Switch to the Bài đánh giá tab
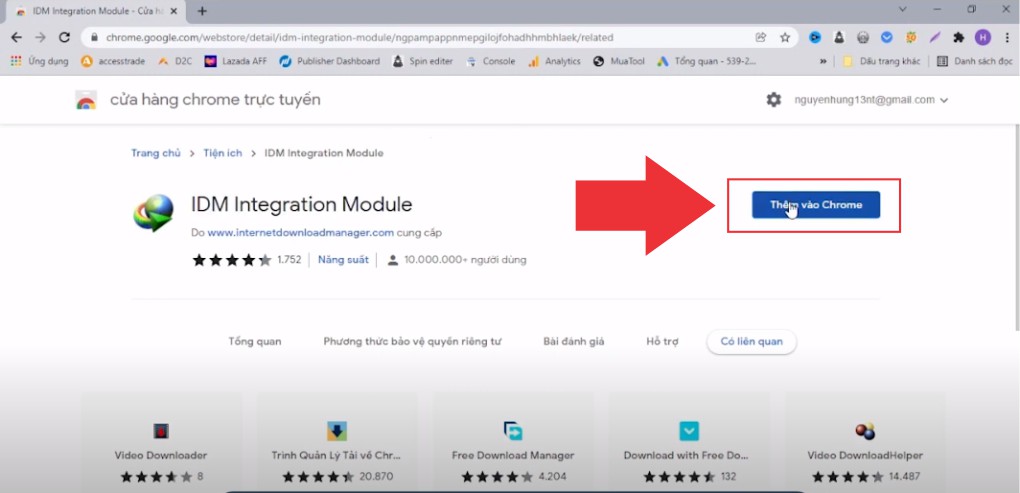Image resolution: width=1020 pixels, height=493 pixels. point(574,341)
